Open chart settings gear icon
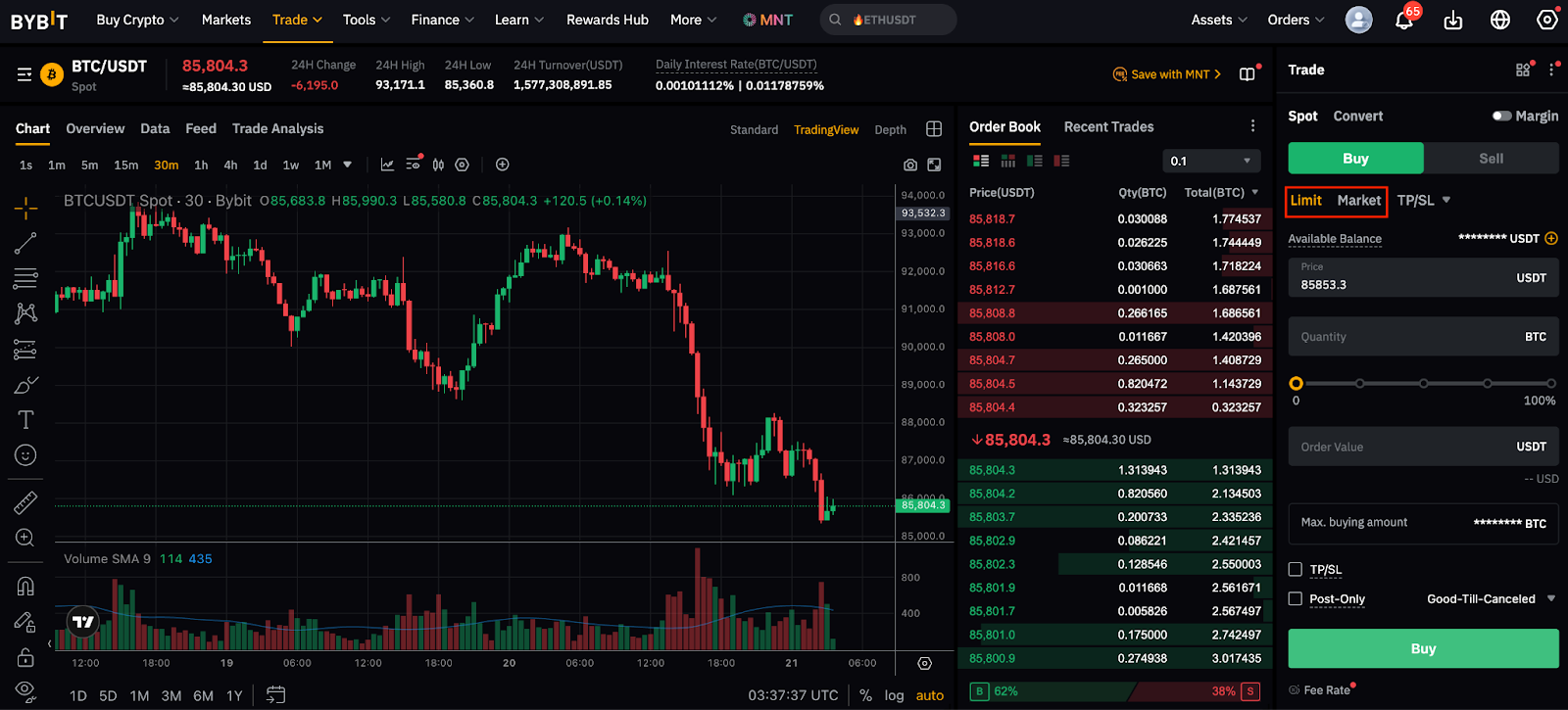Image resolution: width=1568 pixels, height=710 pixels. pos(463,165)
